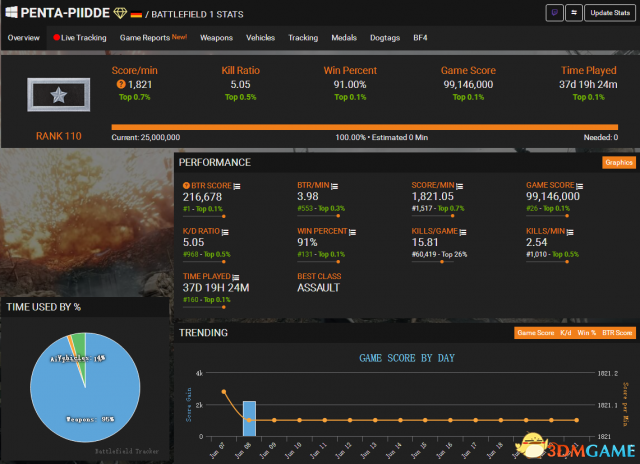Screen dimensions: 640x464
Task: Open leaderboard icon next to BTR SCORE
Action: tap(237, 186)
